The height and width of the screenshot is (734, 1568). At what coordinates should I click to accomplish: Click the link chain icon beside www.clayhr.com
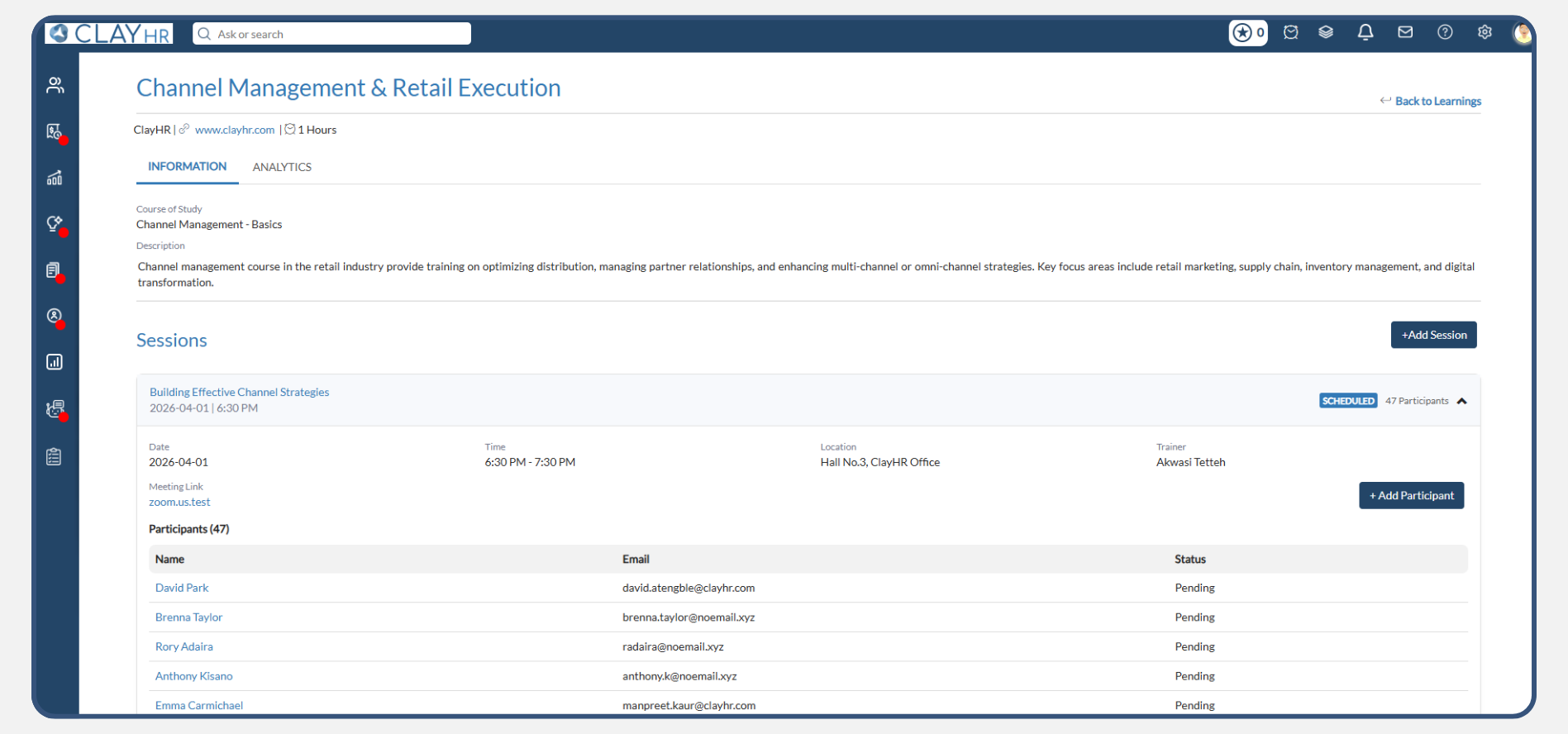point(184,129)
